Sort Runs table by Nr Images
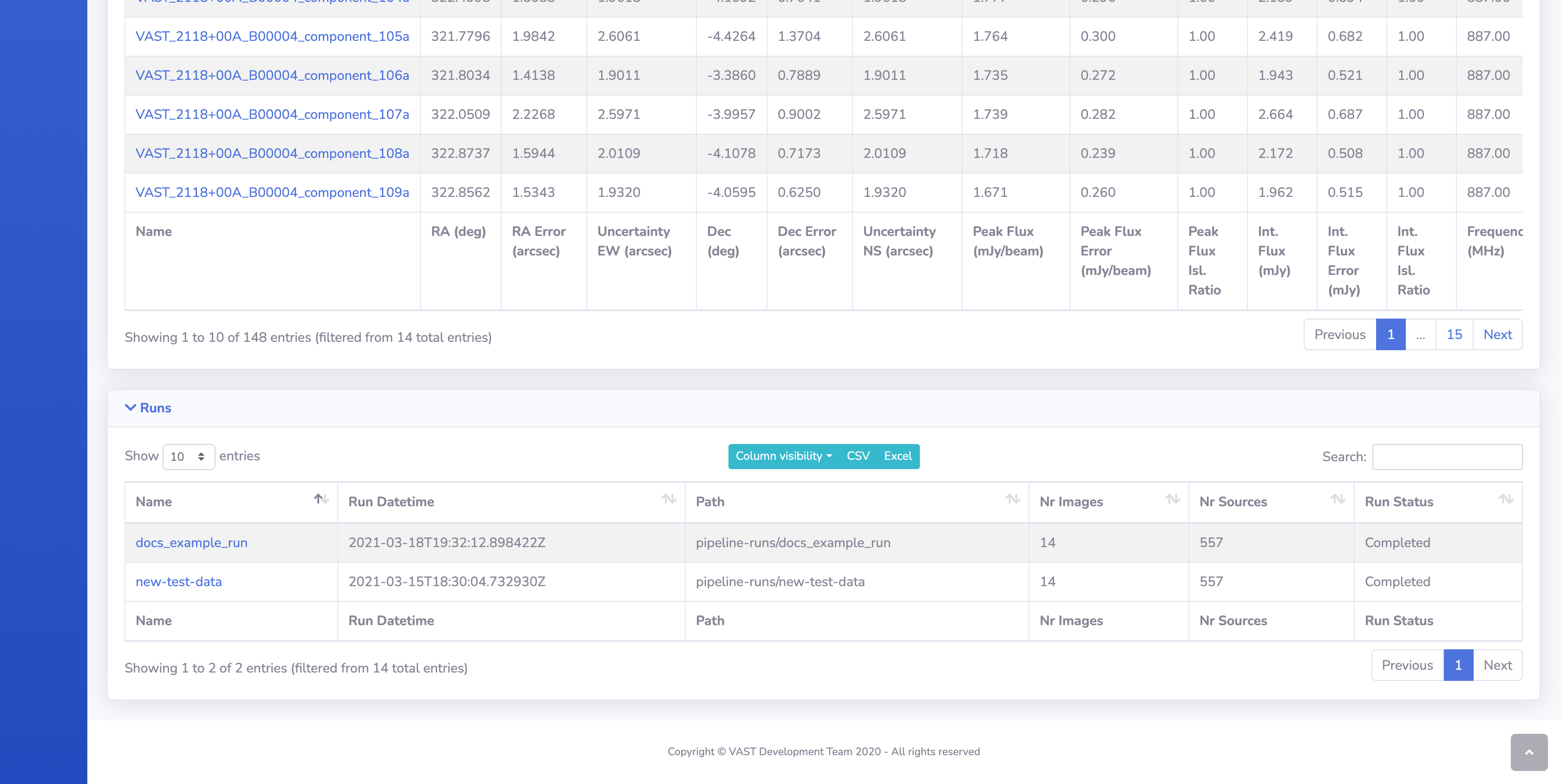Screen dimensions: 1561x784 pos(1108,502)
